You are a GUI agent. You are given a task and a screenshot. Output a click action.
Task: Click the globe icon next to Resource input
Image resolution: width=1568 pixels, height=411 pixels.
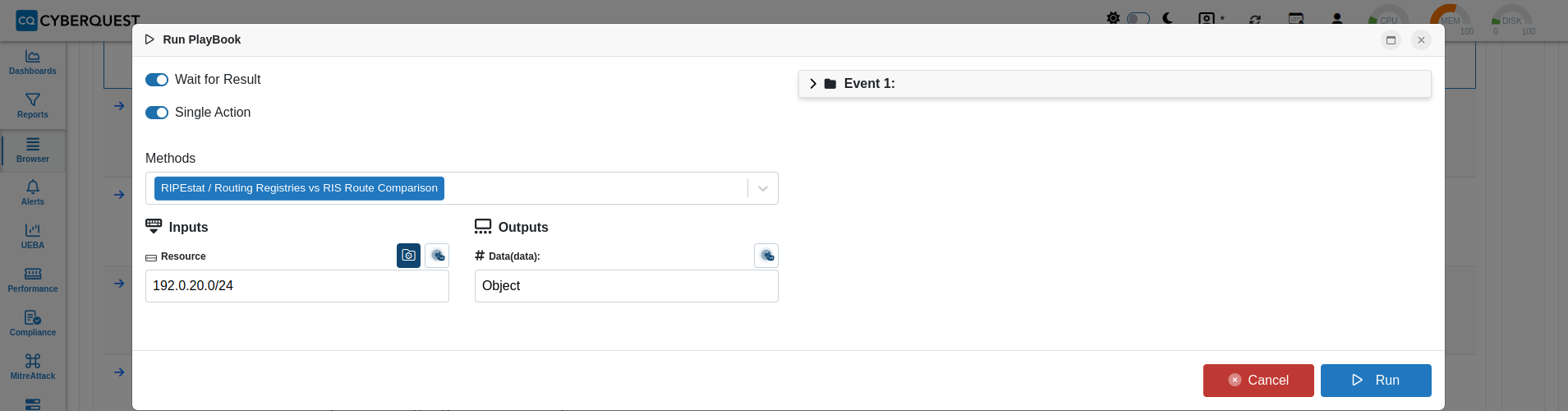[x=437, y=256]
